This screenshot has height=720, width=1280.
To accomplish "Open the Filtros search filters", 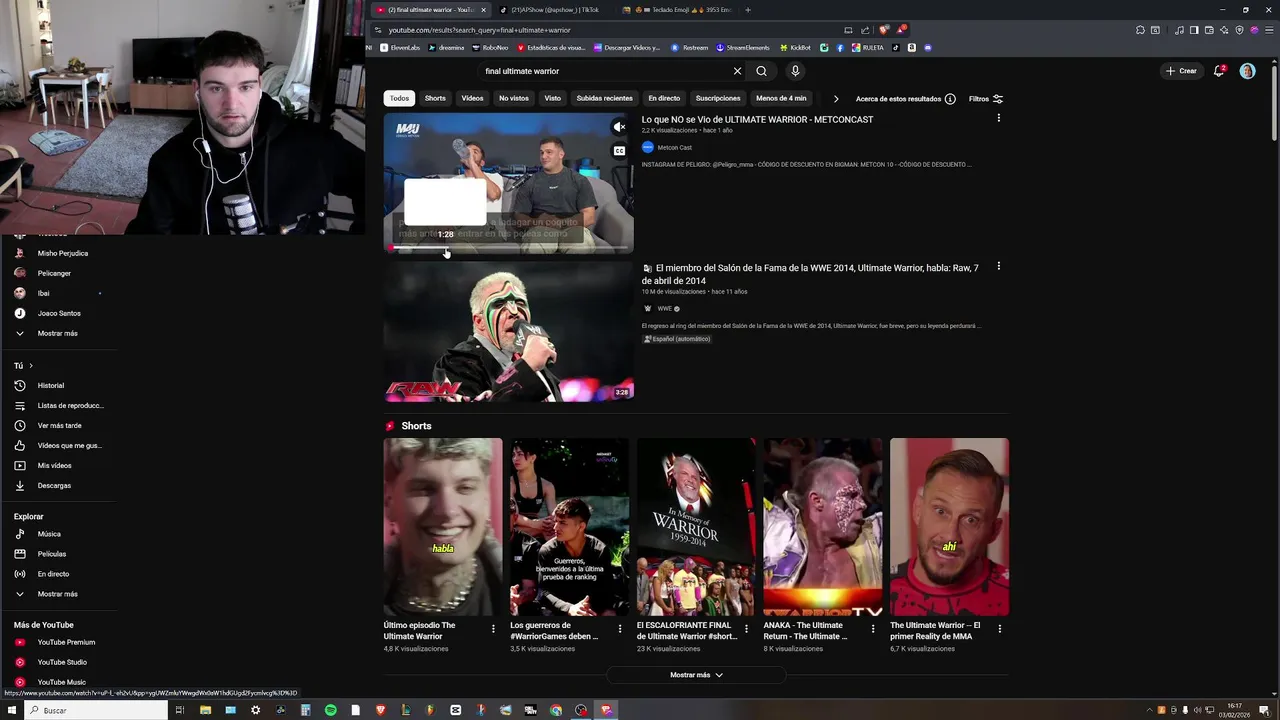I will pos(986,99).
